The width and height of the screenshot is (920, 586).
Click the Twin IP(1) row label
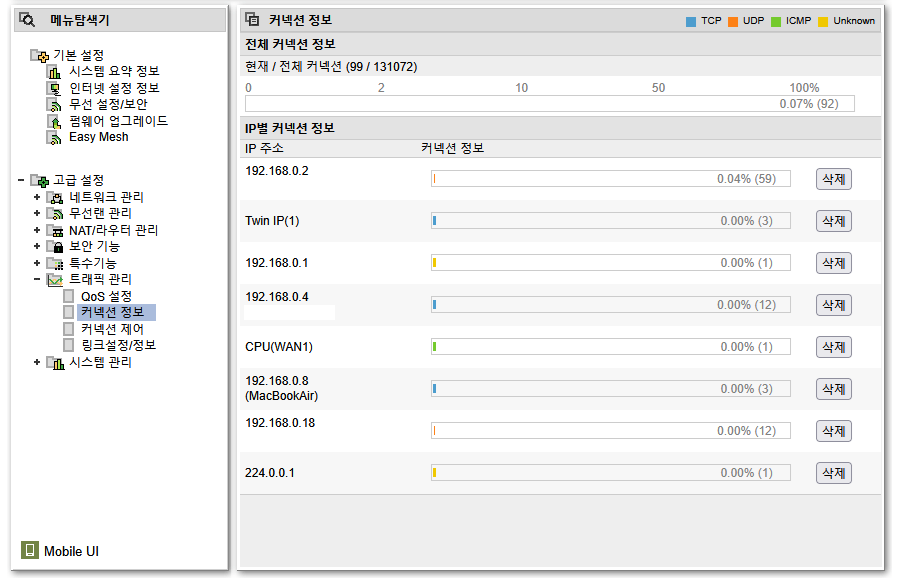272,221
